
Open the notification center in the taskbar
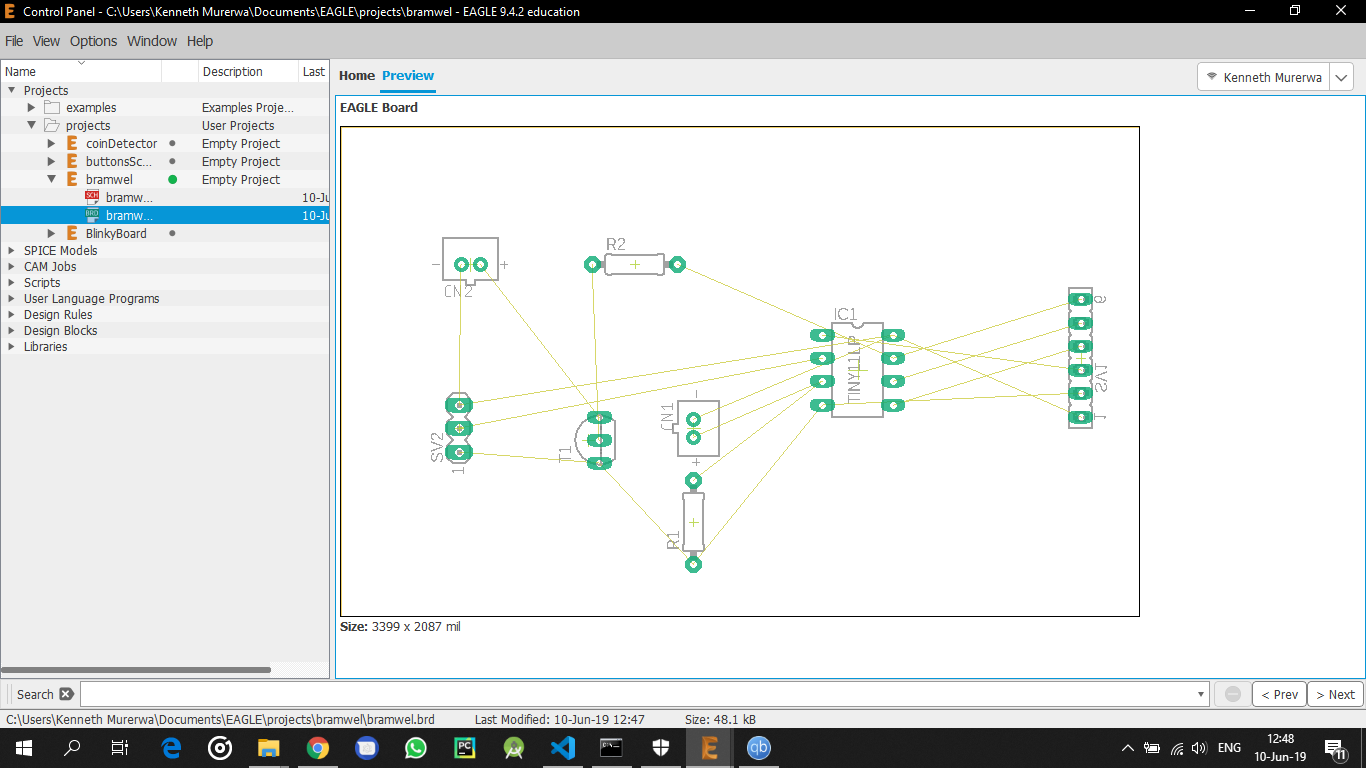pos(1335,748)
